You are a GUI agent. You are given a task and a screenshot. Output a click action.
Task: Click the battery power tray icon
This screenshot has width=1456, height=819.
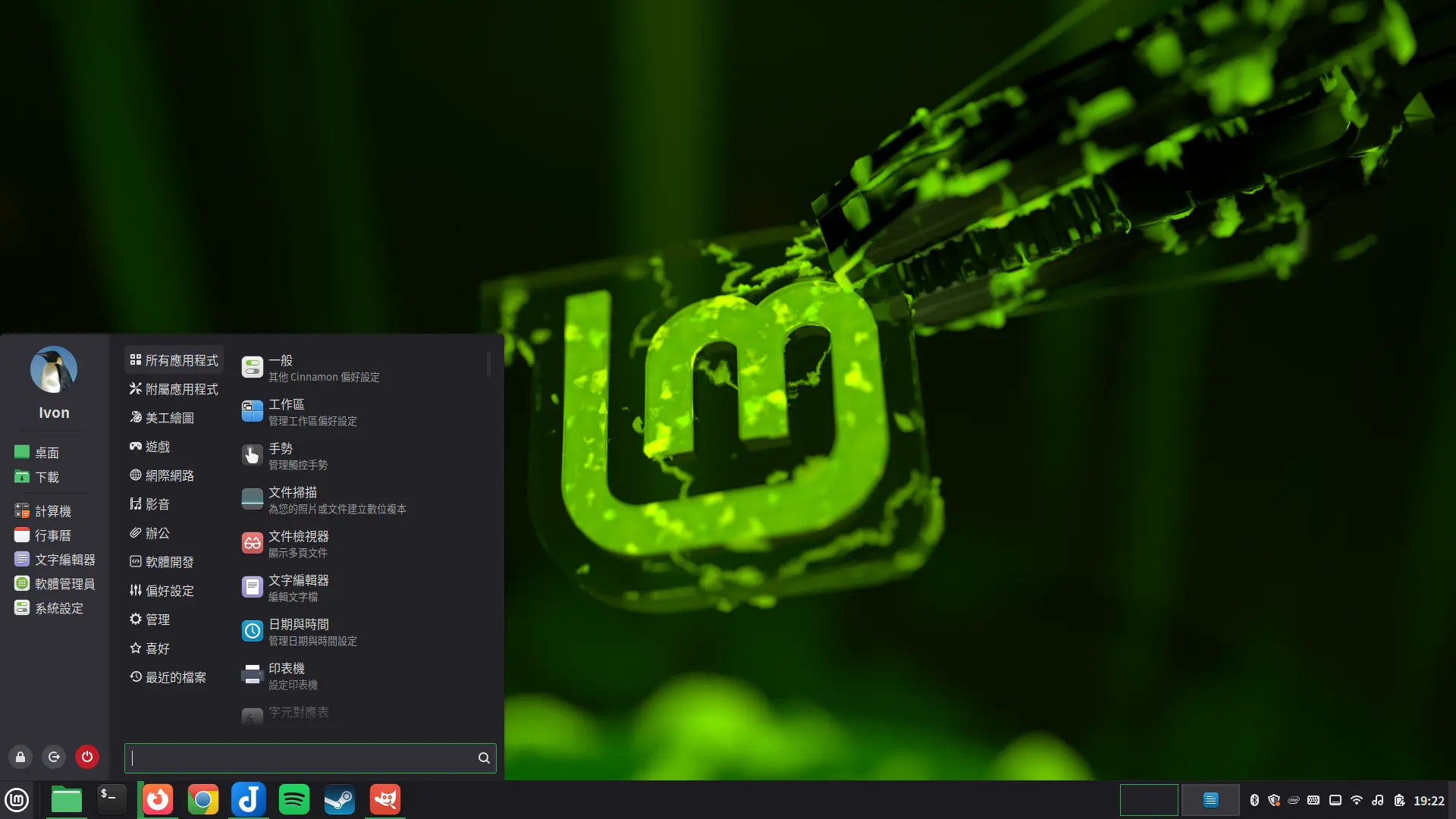point(1399,800)
